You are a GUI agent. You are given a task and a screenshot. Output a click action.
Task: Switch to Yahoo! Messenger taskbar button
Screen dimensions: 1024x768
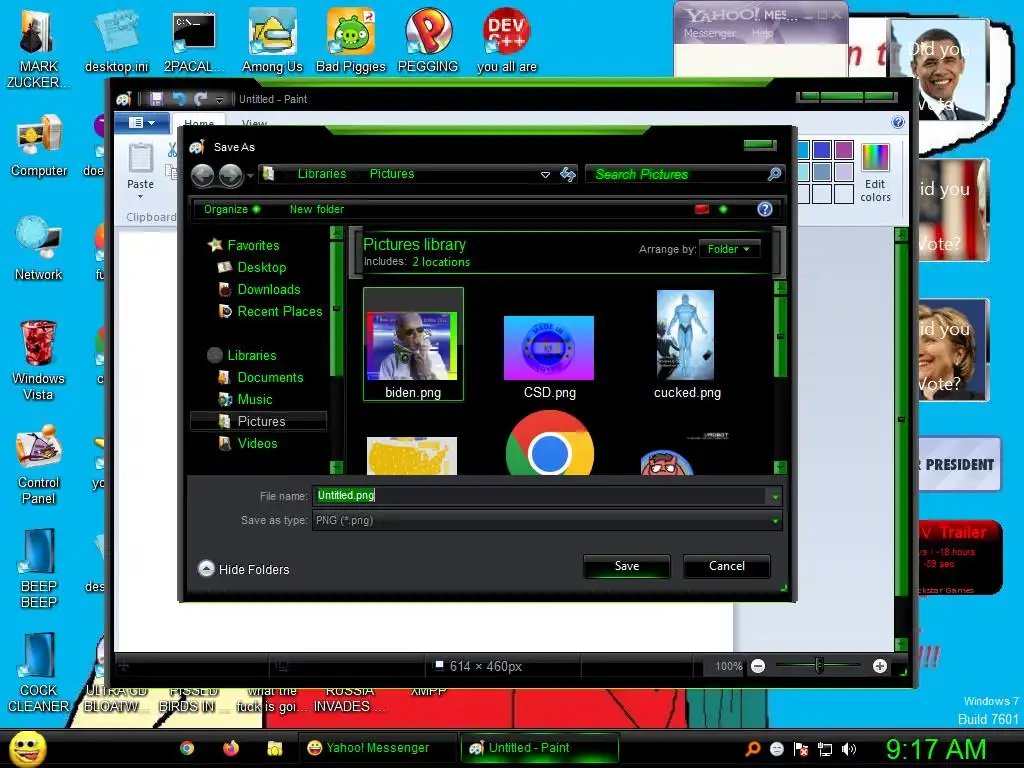click(x=377, y=748)
